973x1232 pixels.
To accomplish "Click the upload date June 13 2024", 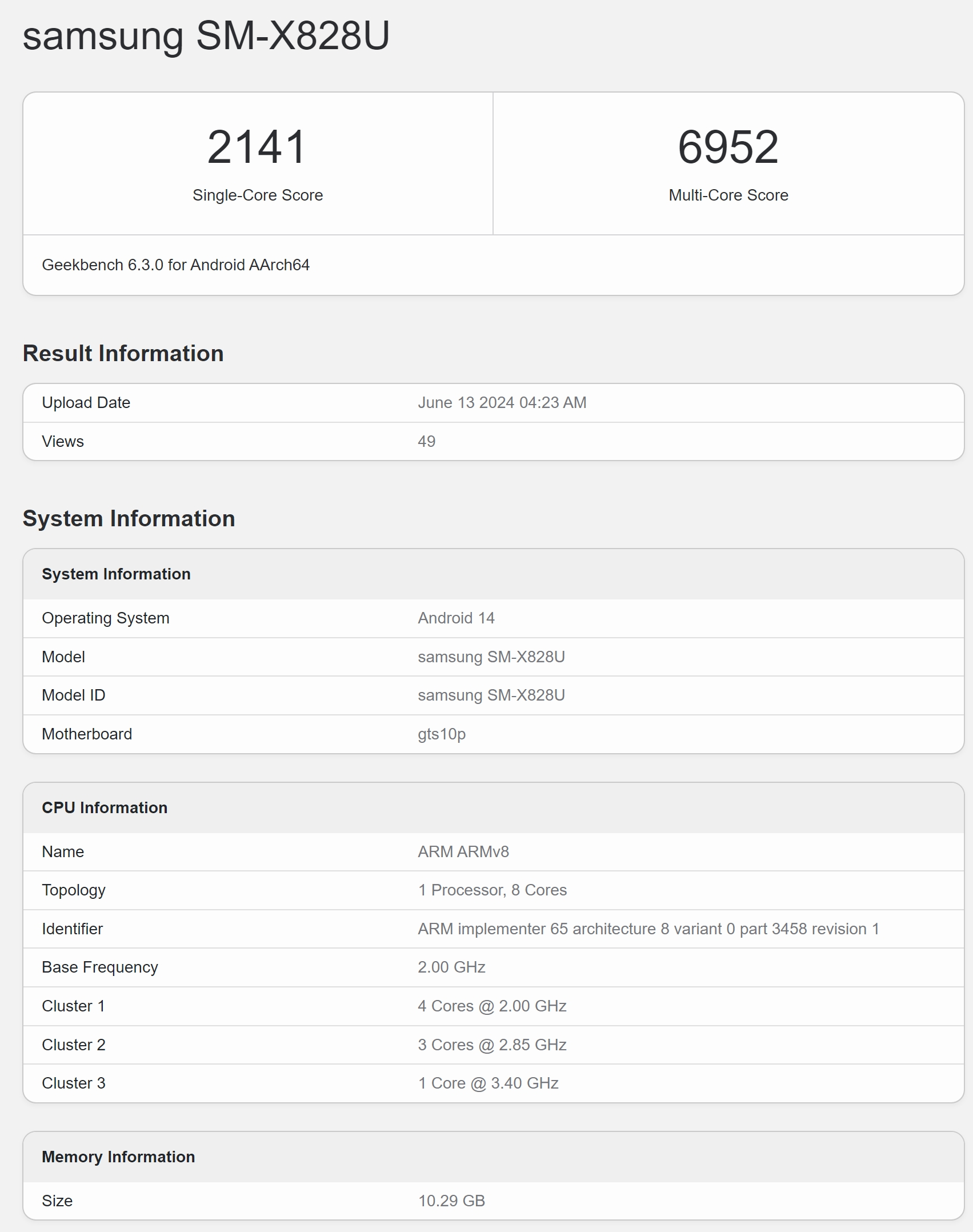I will click(502, 403).
